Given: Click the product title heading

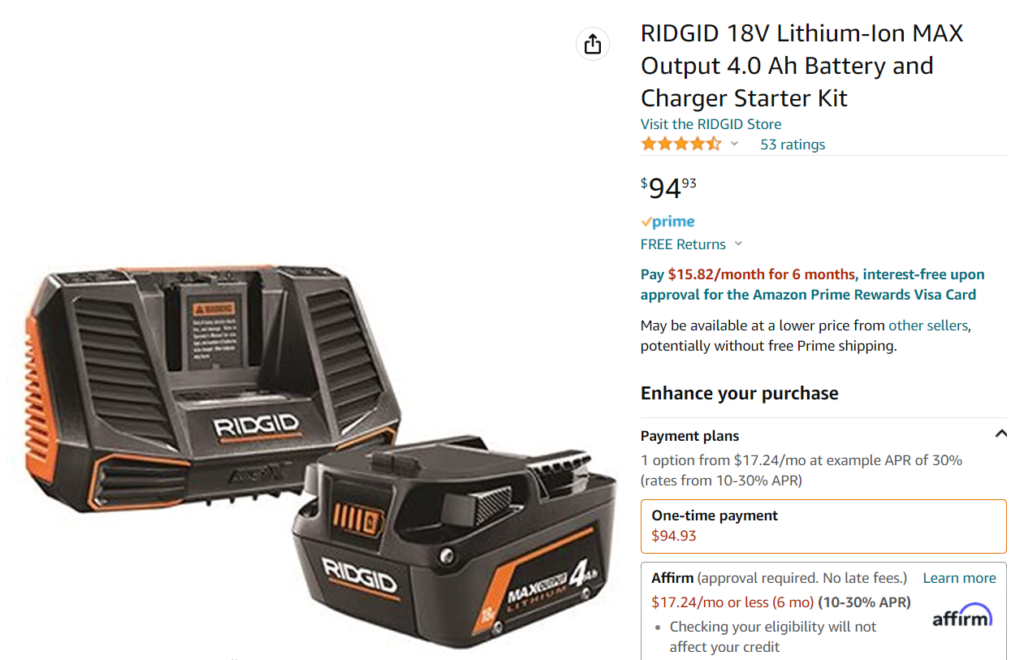Looking at the screenshot, I should 802,65.
